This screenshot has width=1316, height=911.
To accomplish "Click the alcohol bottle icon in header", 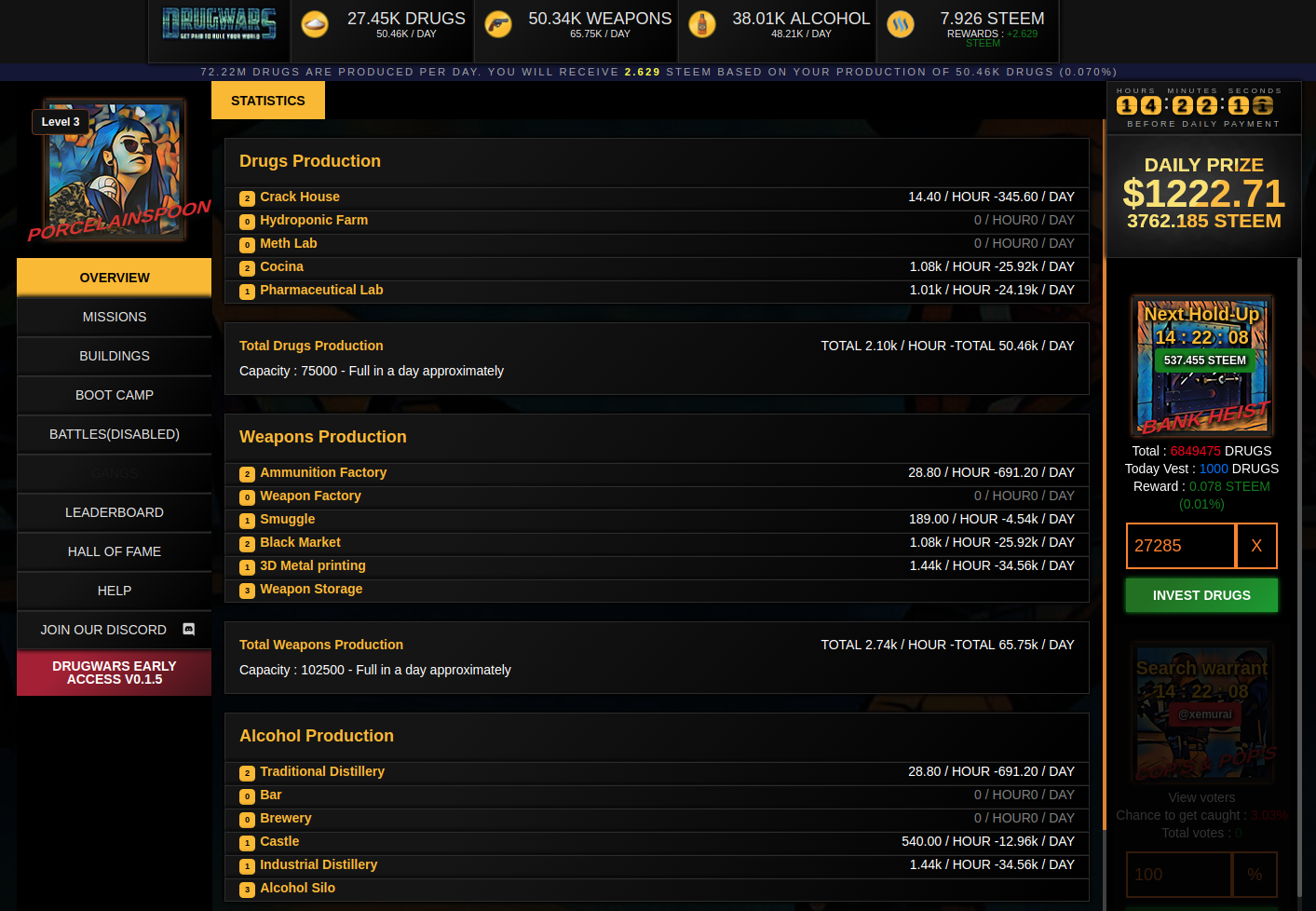I will pyautogui.click(x=702, y=24).
